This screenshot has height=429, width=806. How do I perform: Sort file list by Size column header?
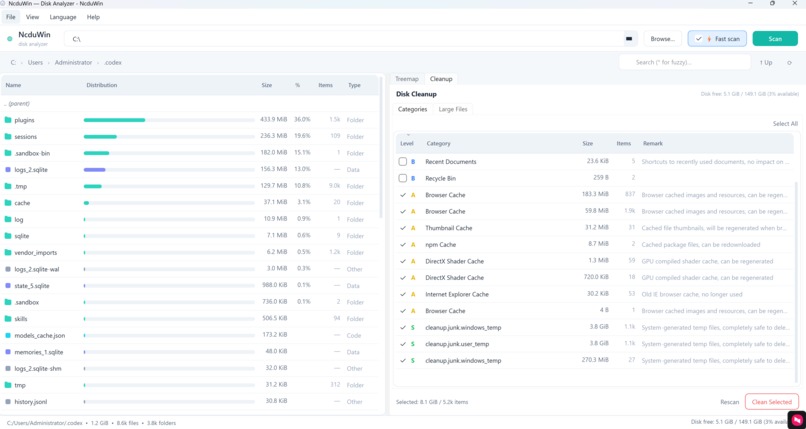point(266,85)
